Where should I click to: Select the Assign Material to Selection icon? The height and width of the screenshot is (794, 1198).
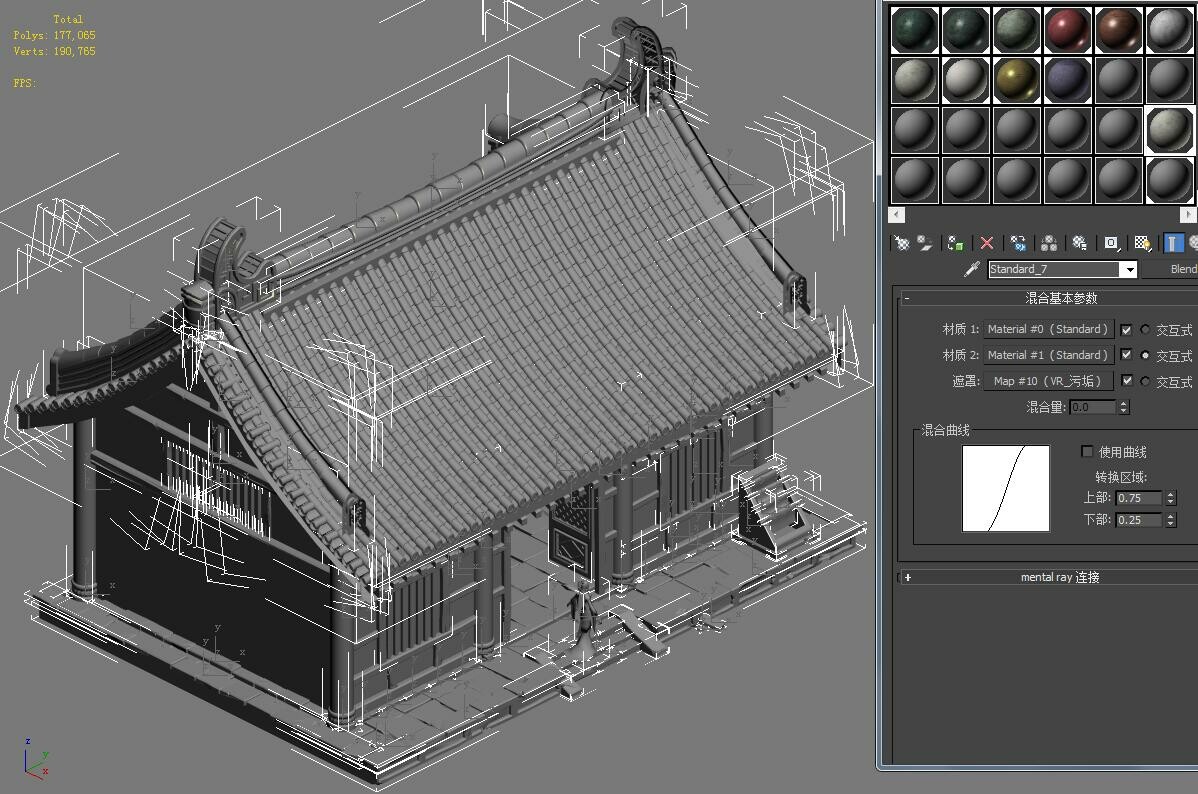pyautogui.click(x=955, y=242)
